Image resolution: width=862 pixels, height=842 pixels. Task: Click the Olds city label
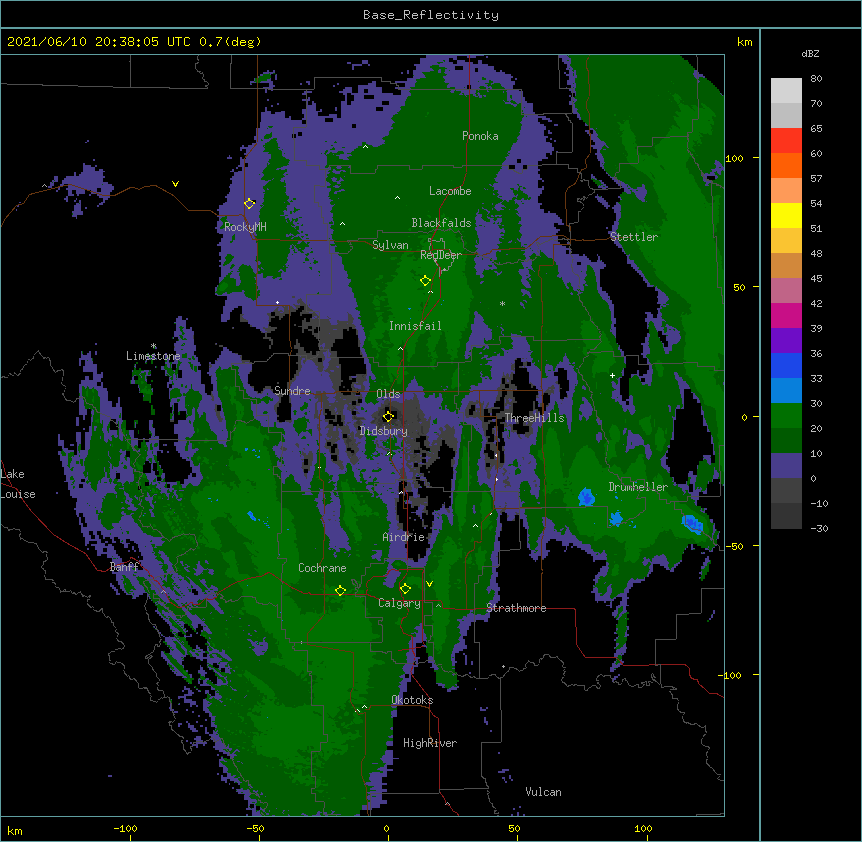tap(388, 394)
